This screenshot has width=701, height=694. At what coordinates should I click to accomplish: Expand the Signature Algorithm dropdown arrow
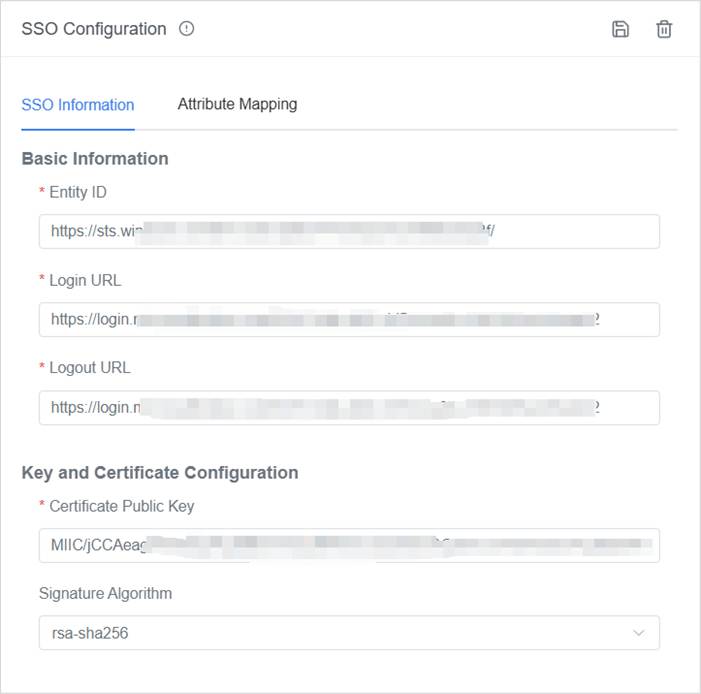pyautogui.click(x=639, y=633)
